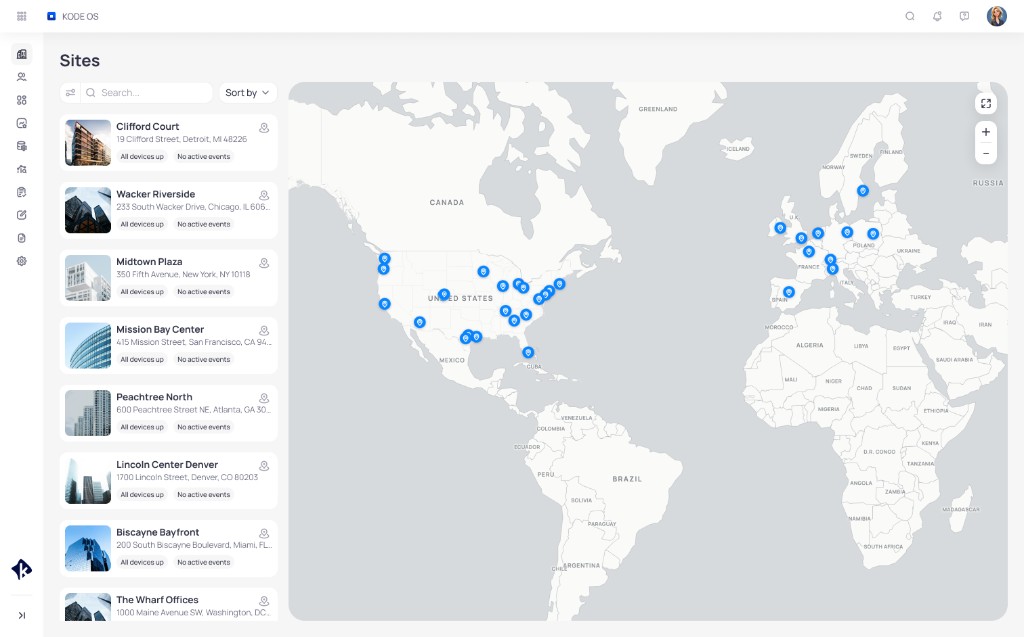1024x637 pixels.
Task: Open the building search icon in sidebar
Action: [x=22, y=169]
